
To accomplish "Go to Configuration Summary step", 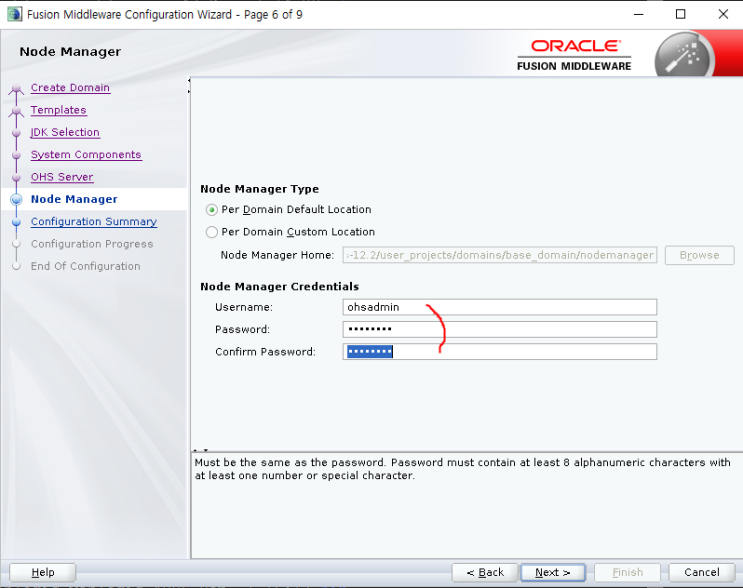I will point(93,221).
